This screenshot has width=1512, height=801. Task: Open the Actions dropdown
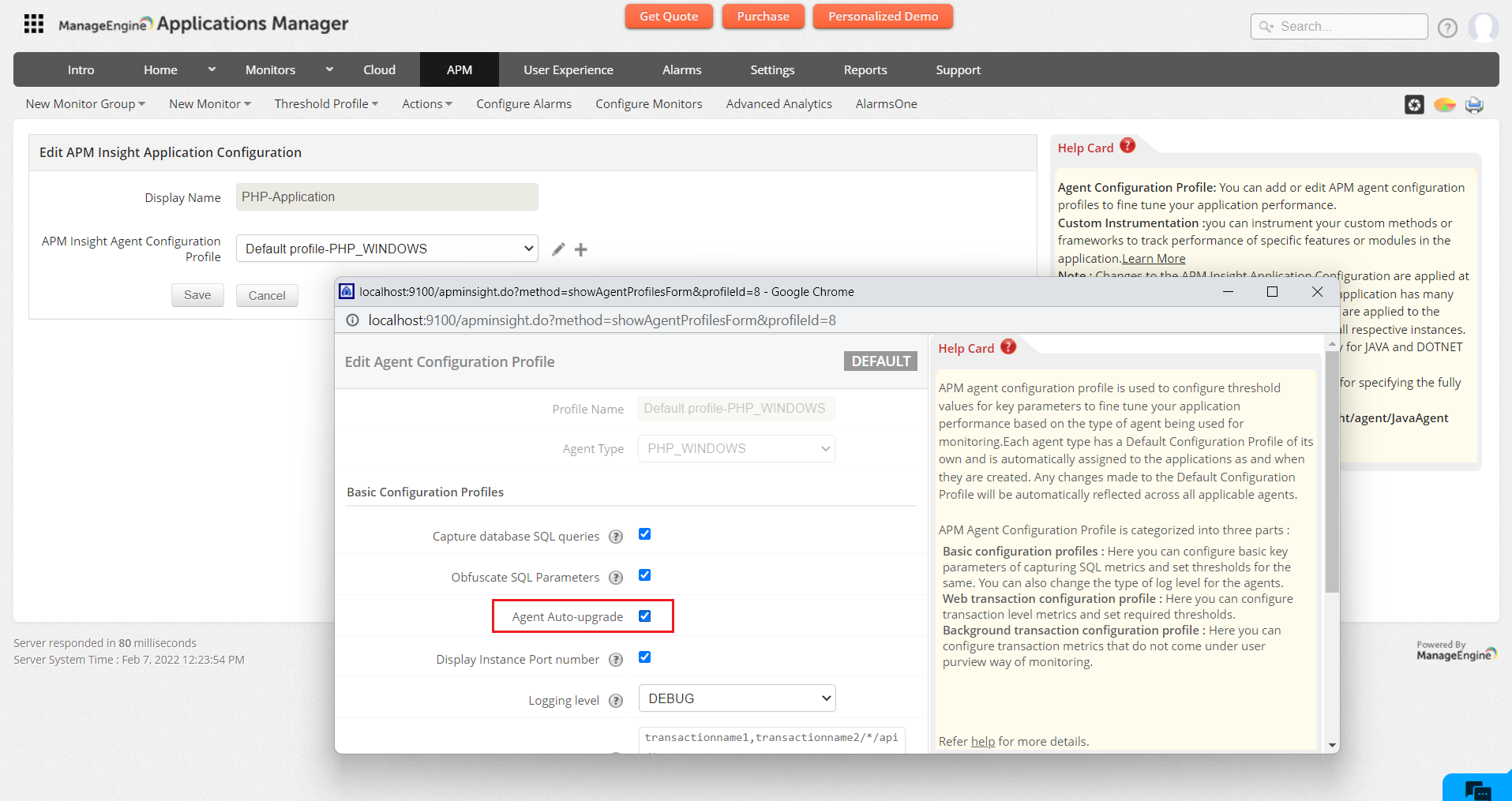(427, 104)
